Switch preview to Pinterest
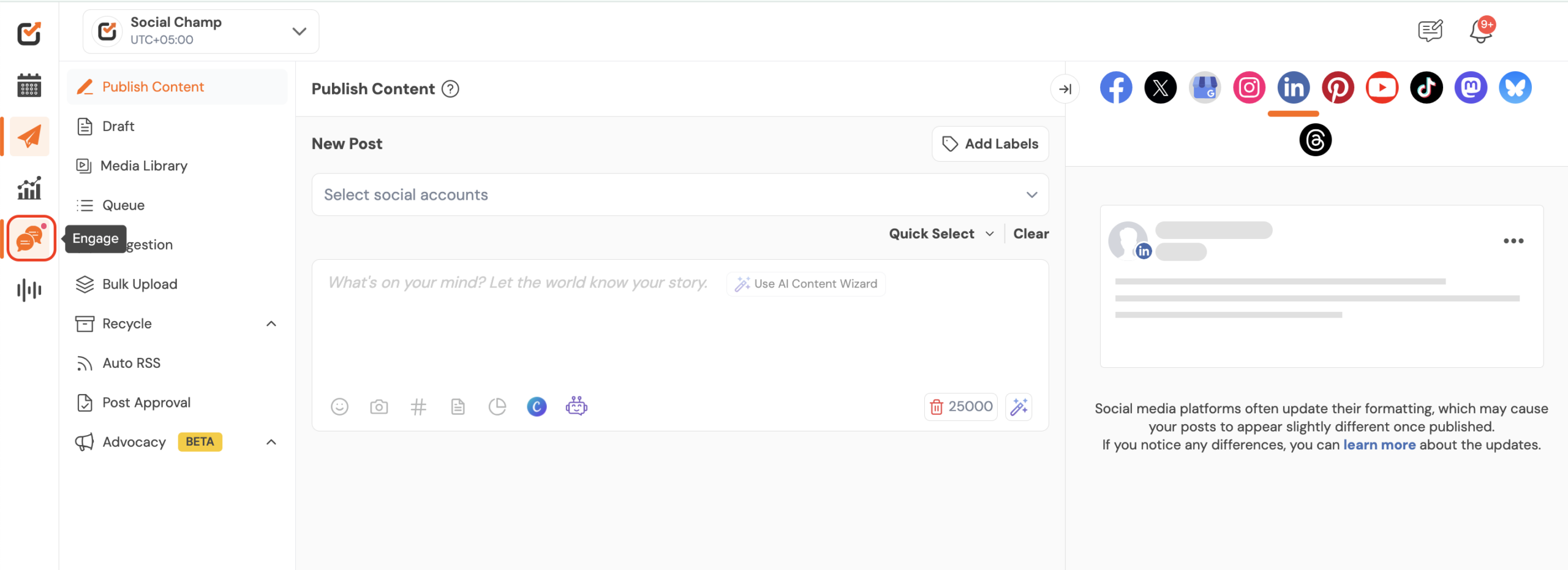The width and height of the screenshot is (1568, 570). point(1338,88)
